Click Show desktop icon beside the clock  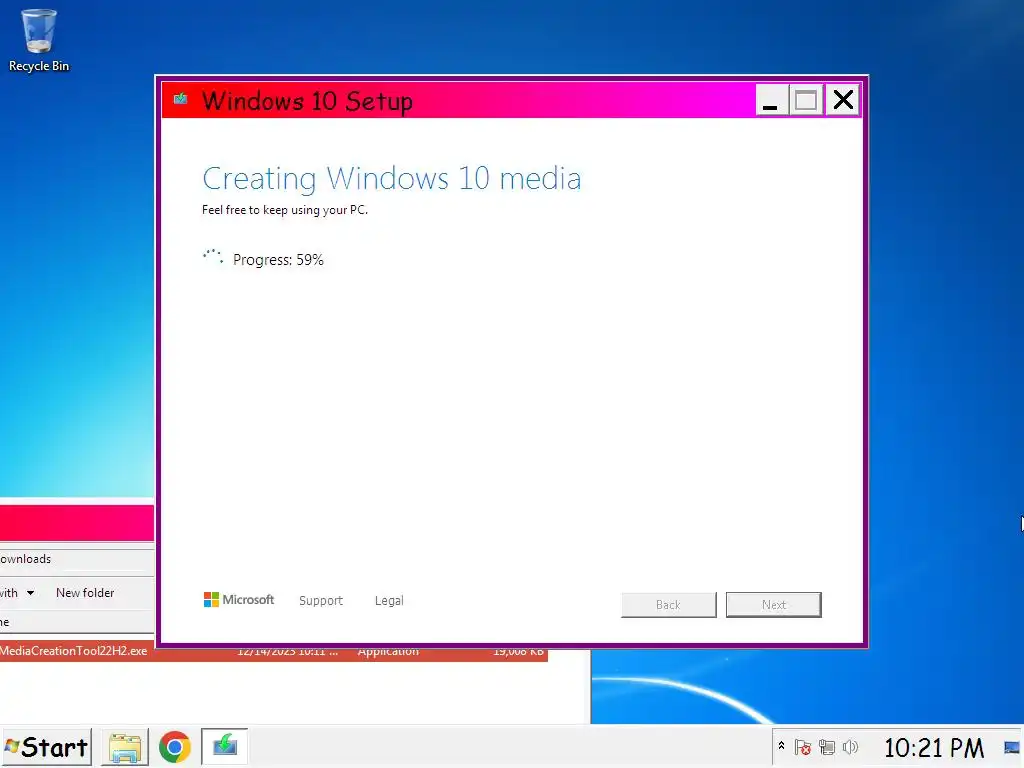coord(1012,747)
